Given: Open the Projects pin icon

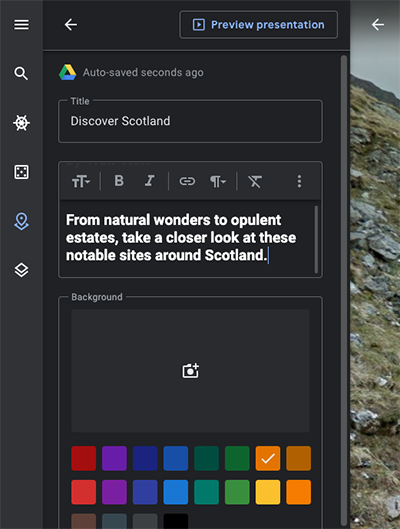Looking at the screenshot, I should click(21, 221).
